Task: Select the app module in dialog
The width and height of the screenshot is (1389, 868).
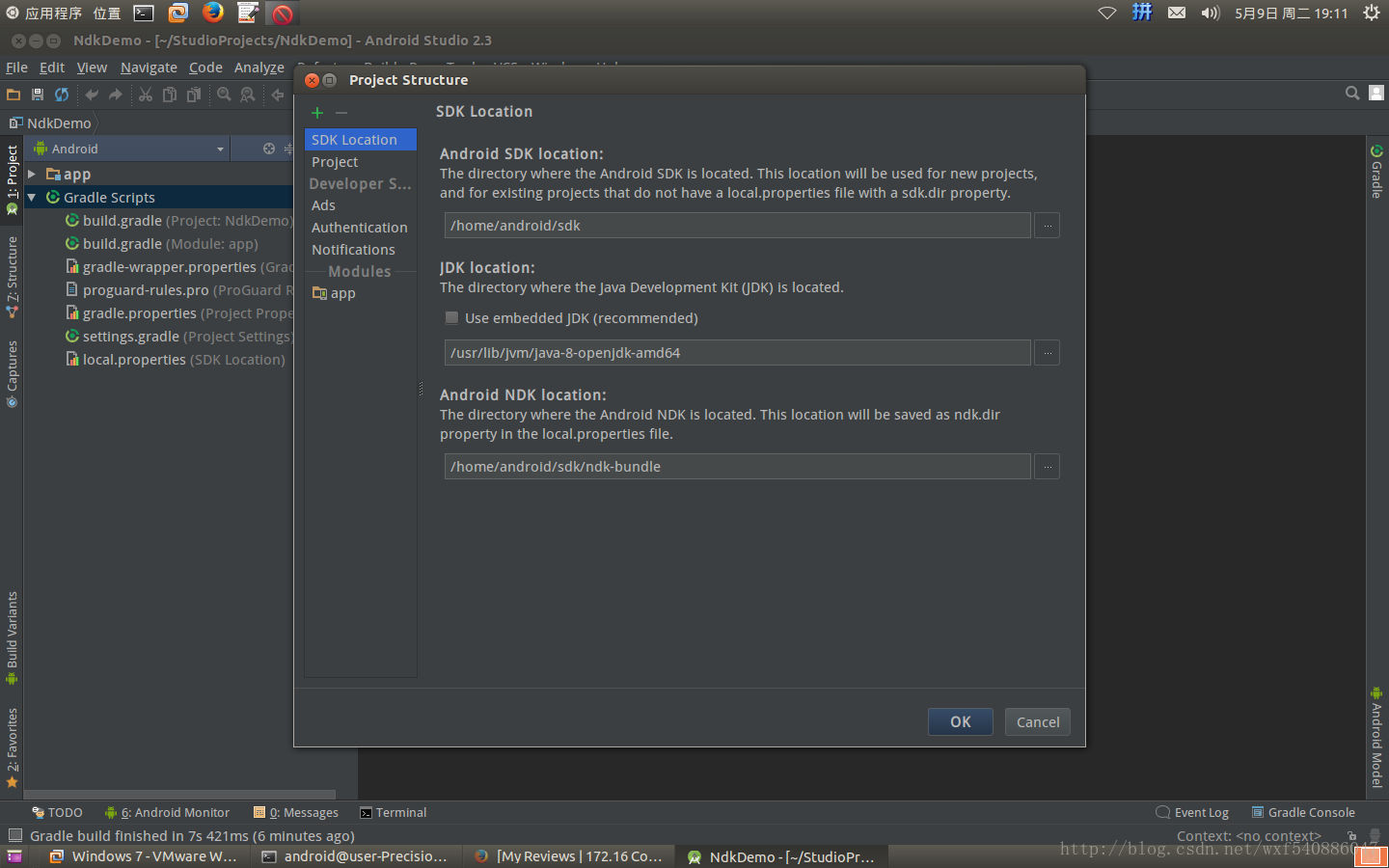Action: (361, 293)
